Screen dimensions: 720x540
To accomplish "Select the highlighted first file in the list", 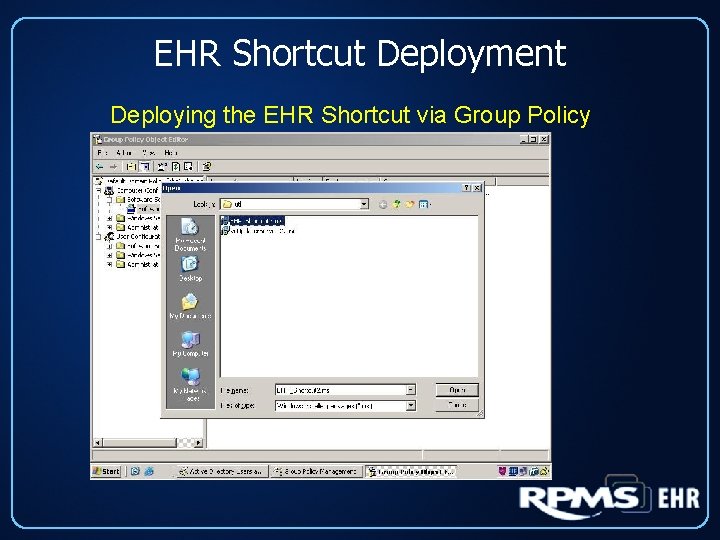I will click(x=253, y=221).
